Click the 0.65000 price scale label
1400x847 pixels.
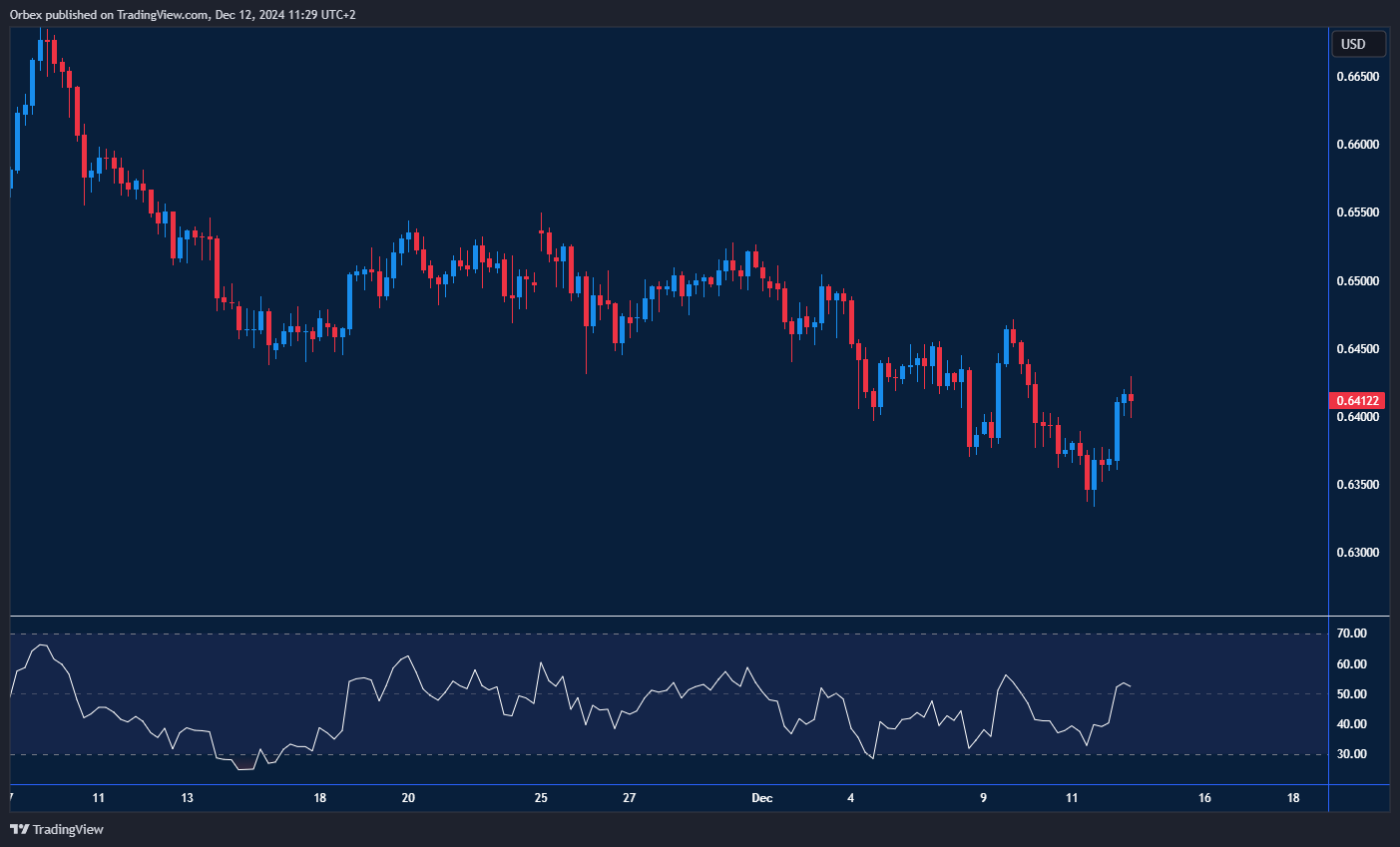tap(1357, 281)
